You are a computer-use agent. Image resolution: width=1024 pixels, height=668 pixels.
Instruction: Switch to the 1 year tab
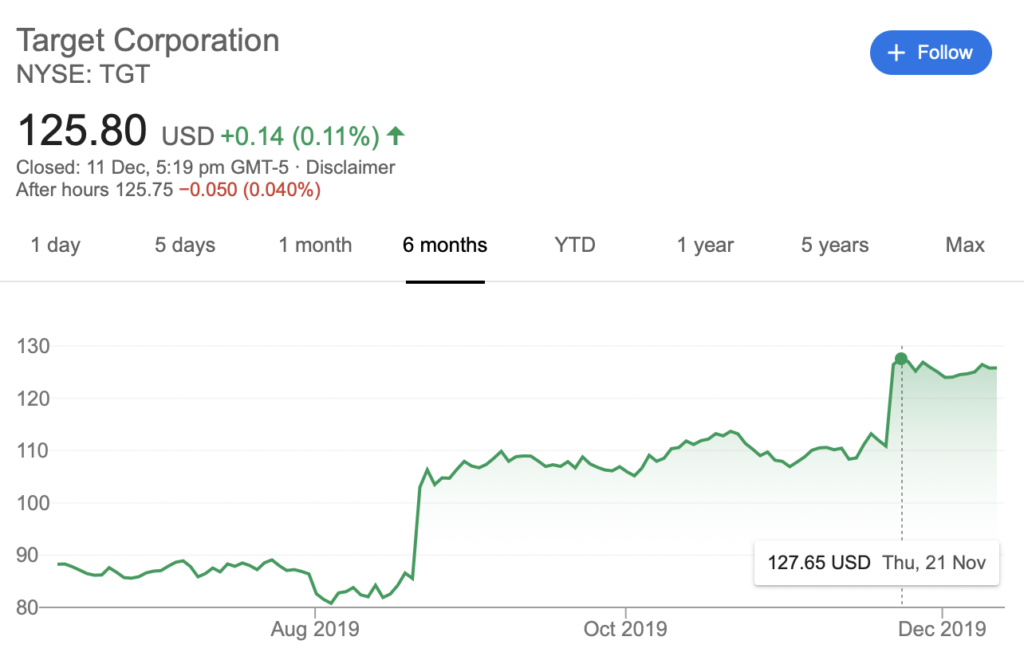[705, 245]
